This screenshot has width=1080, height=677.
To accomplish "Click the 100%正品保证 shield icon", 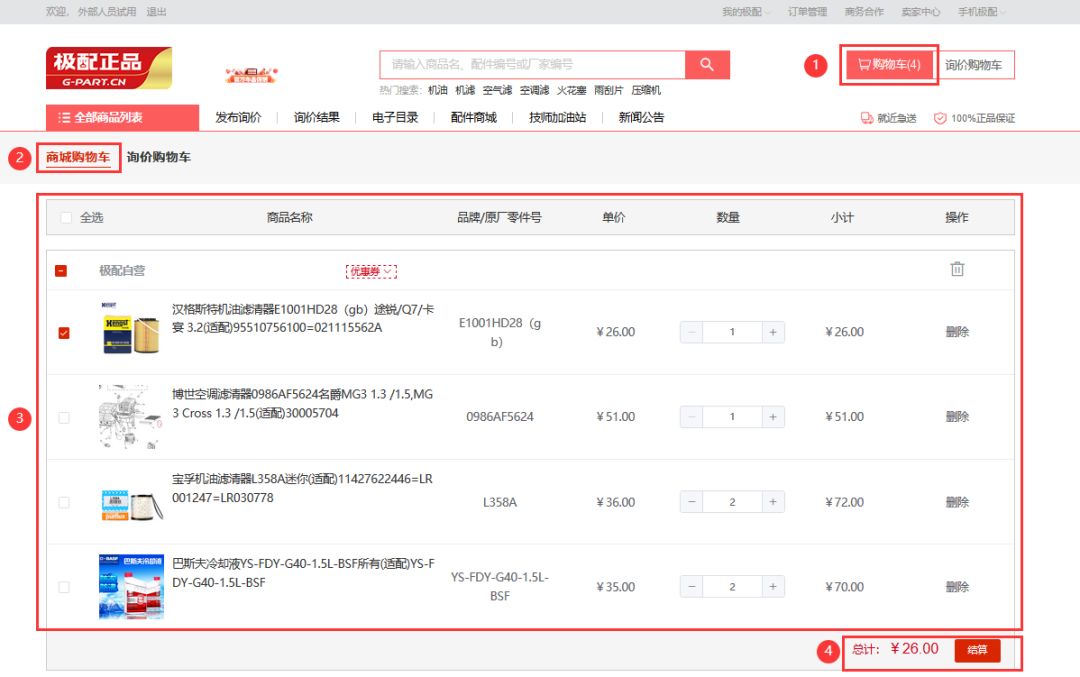I will pyautogui.click(x=939, y=118).
